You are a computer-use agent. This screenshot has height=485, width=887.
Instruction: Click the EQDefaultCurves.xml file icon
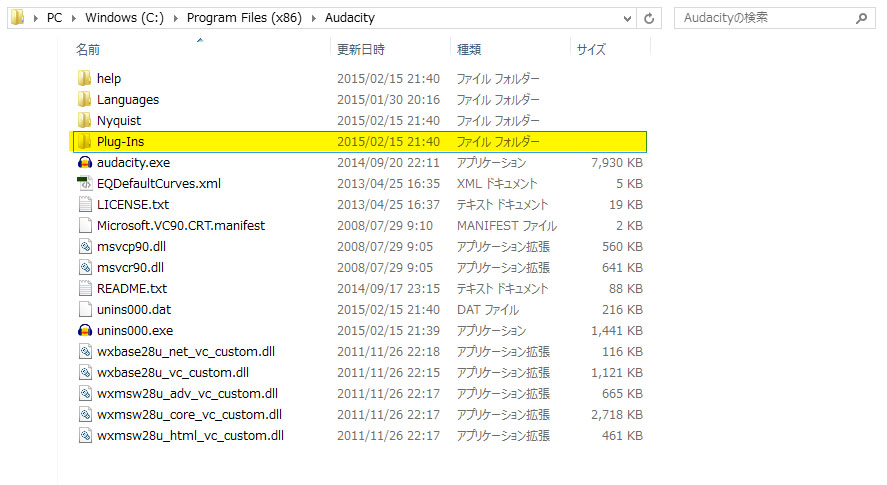[x=84, y=183]
